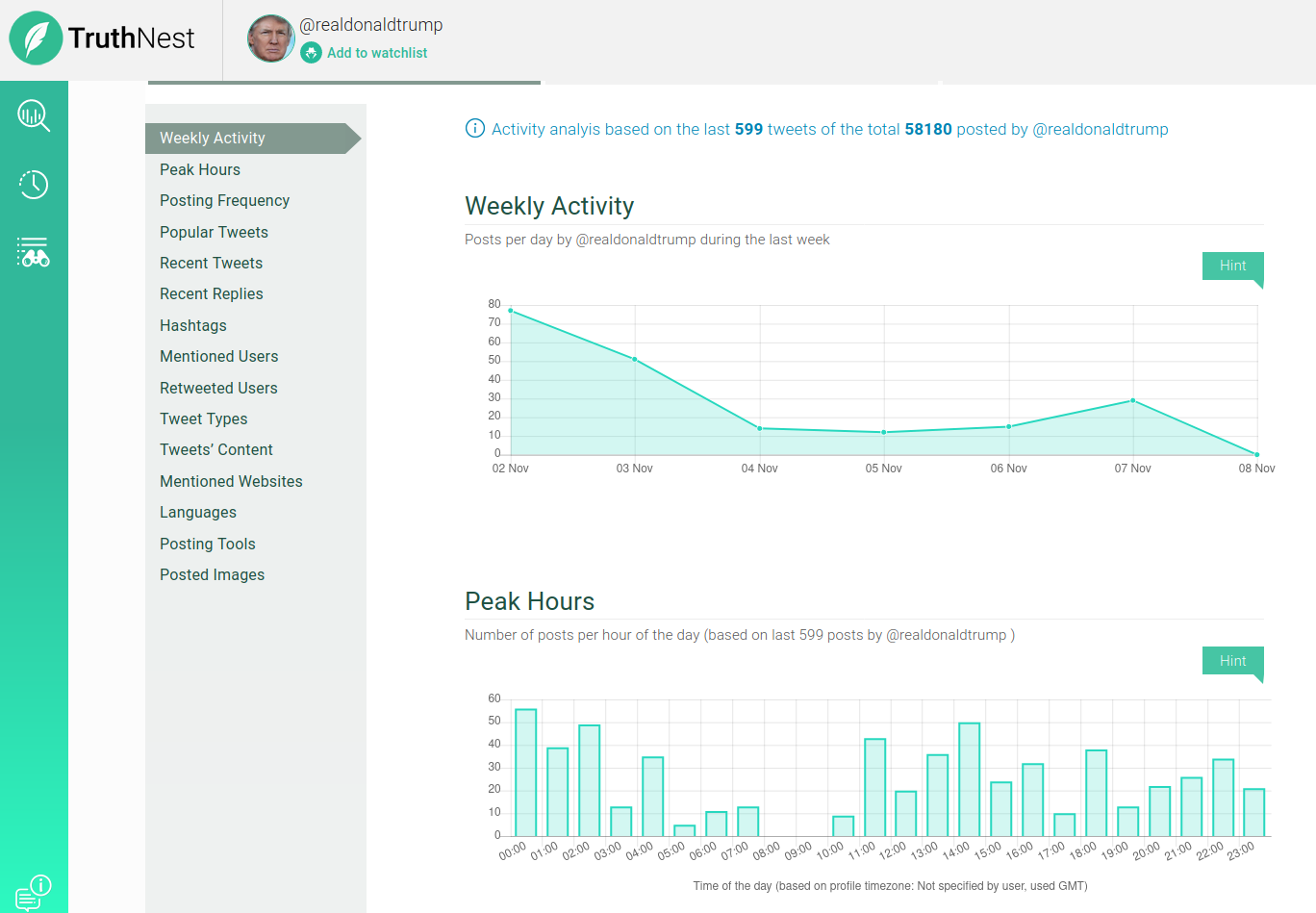
Task: Click the 599 tweets number
Action: click(748, 129)
